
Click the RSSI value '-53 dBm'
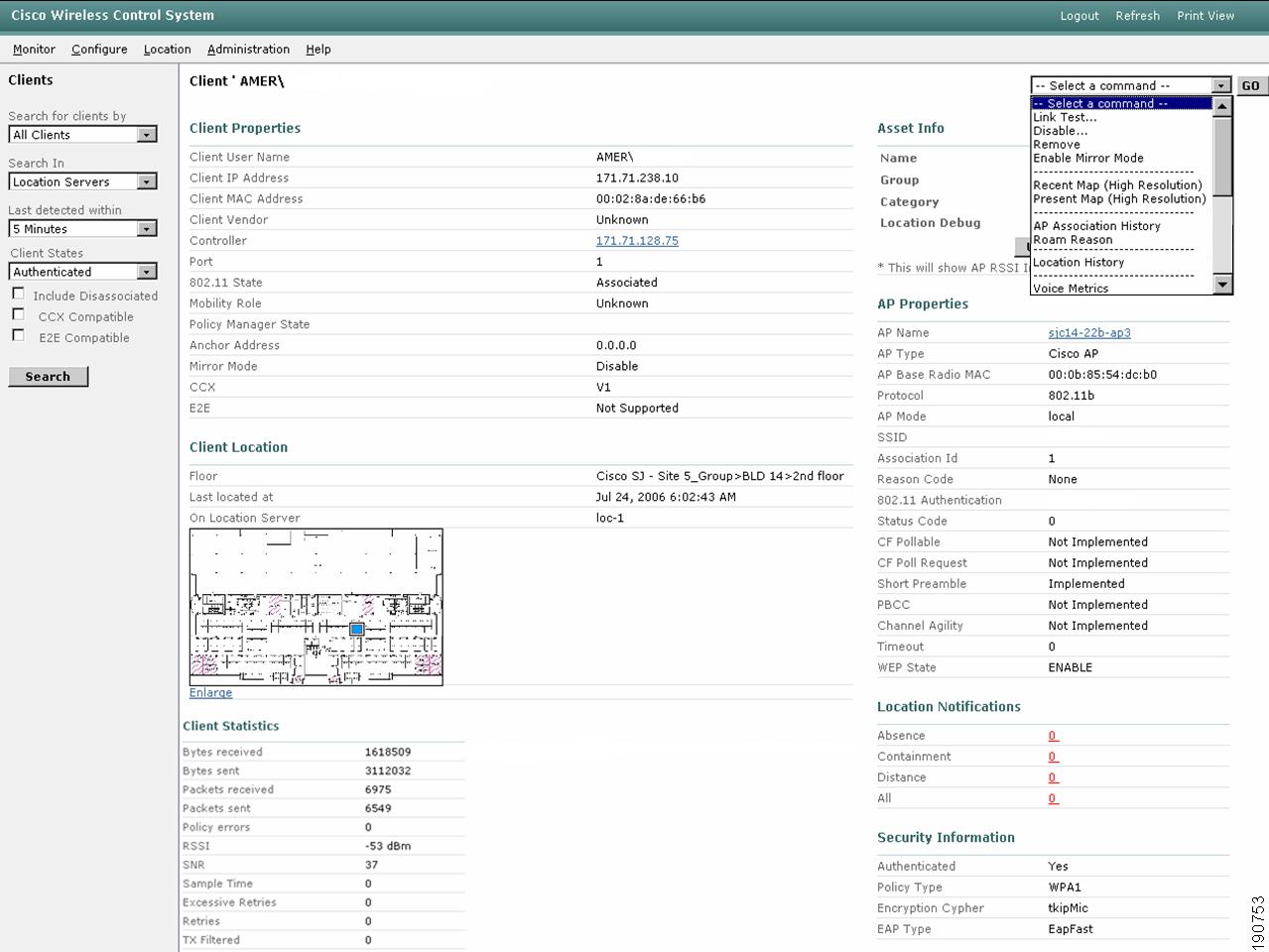click(388, 846)
